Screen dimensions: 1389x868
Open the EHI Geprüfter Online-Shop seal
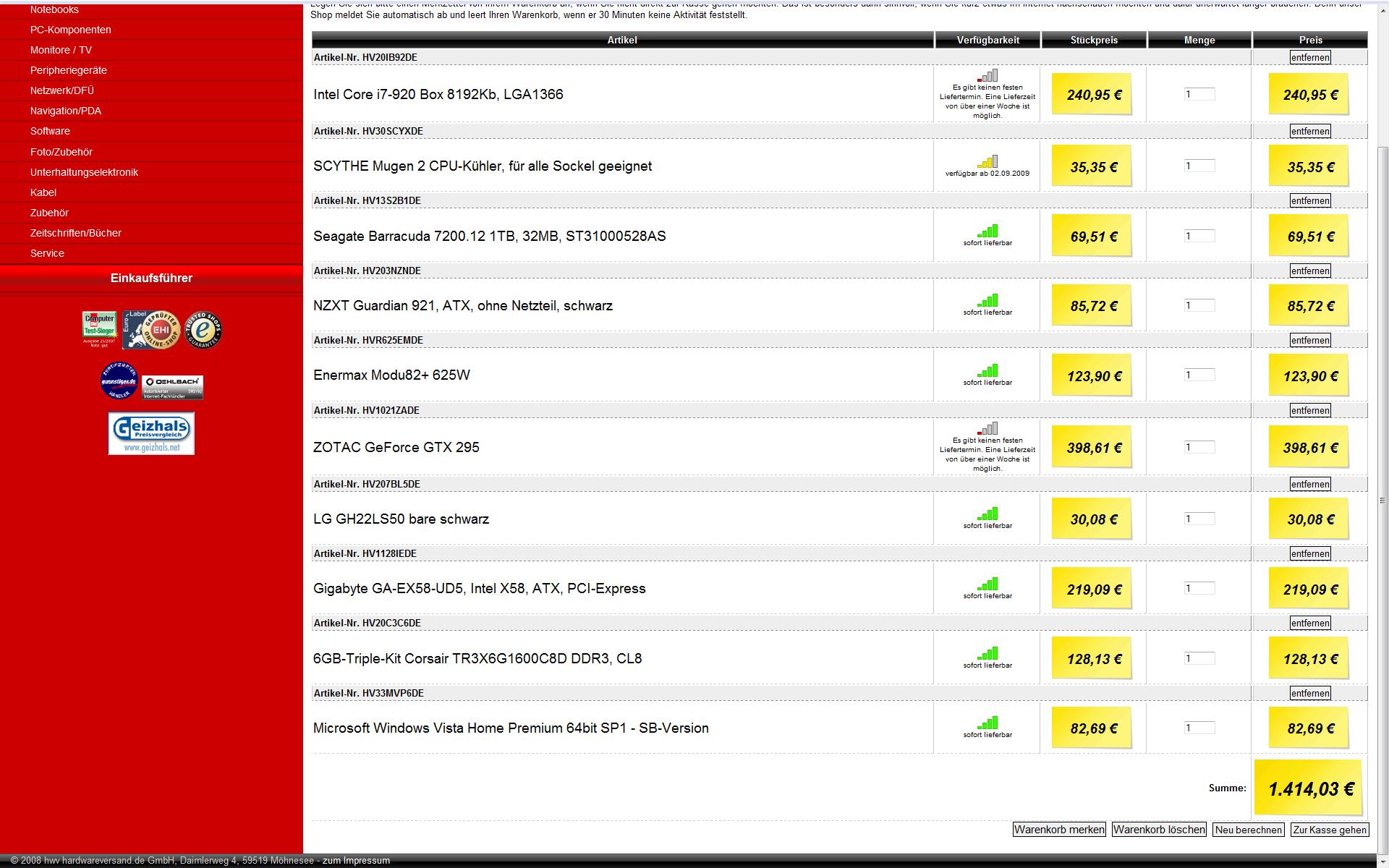(151, 331)
